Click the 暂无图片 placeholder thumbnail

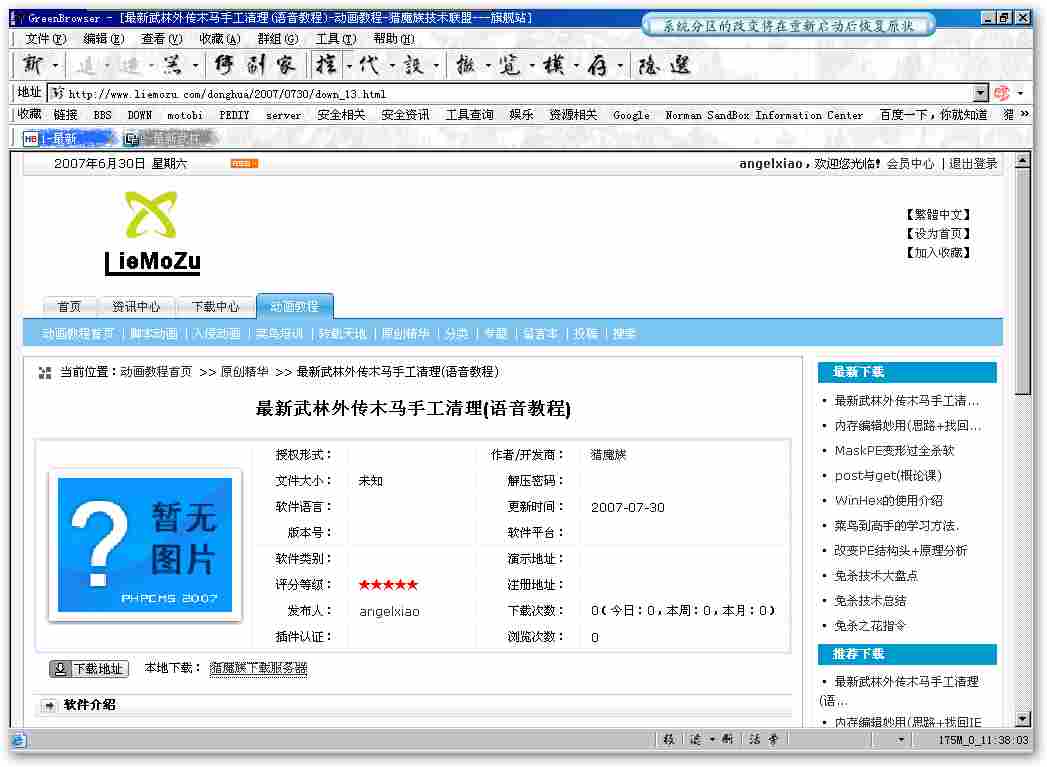145,545
